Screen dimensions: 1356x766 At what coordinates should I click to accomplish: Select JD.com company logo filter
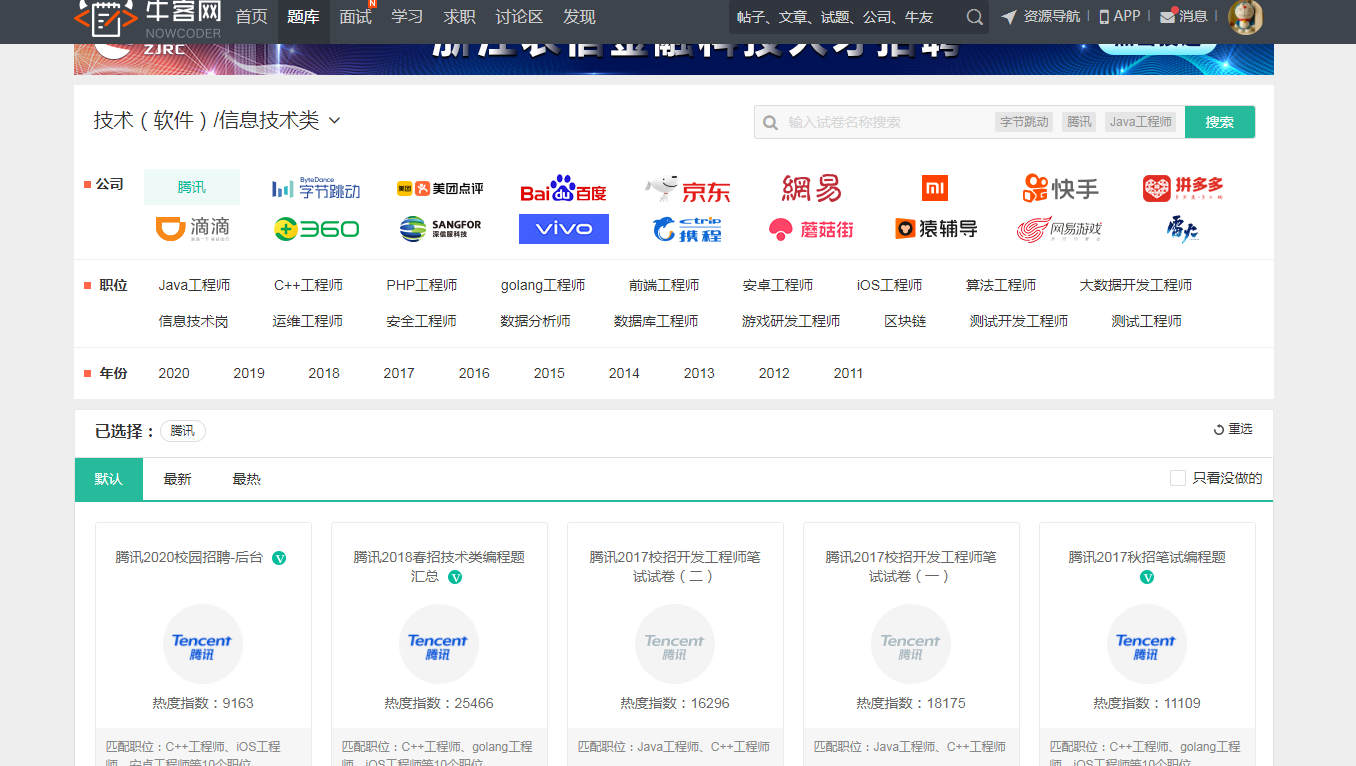[688, 188]
